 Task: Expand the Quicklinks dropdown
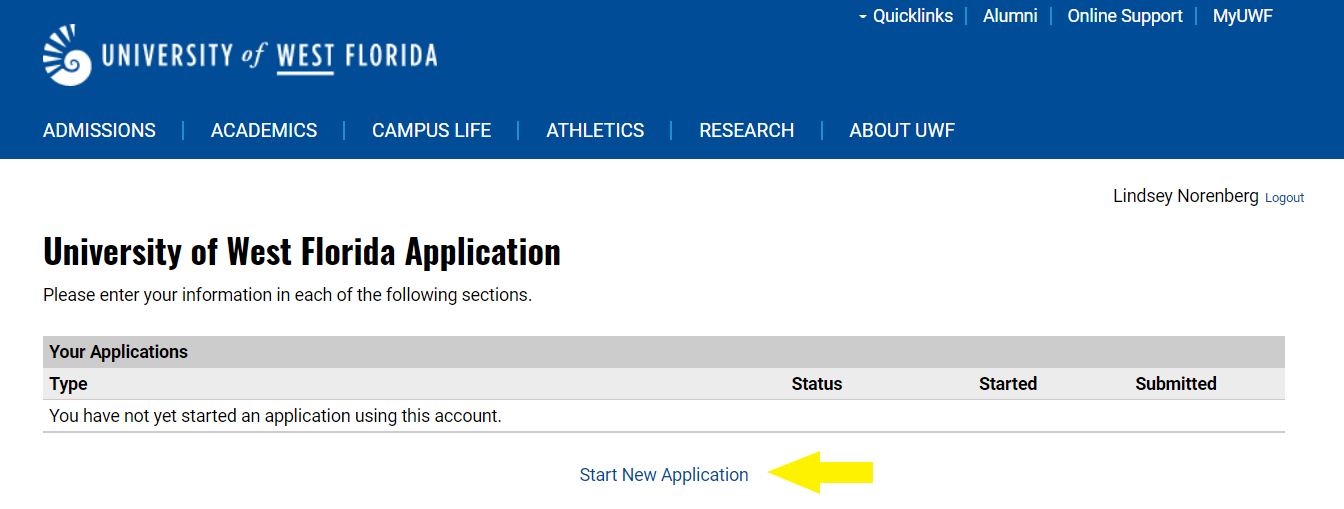point(906,16)
